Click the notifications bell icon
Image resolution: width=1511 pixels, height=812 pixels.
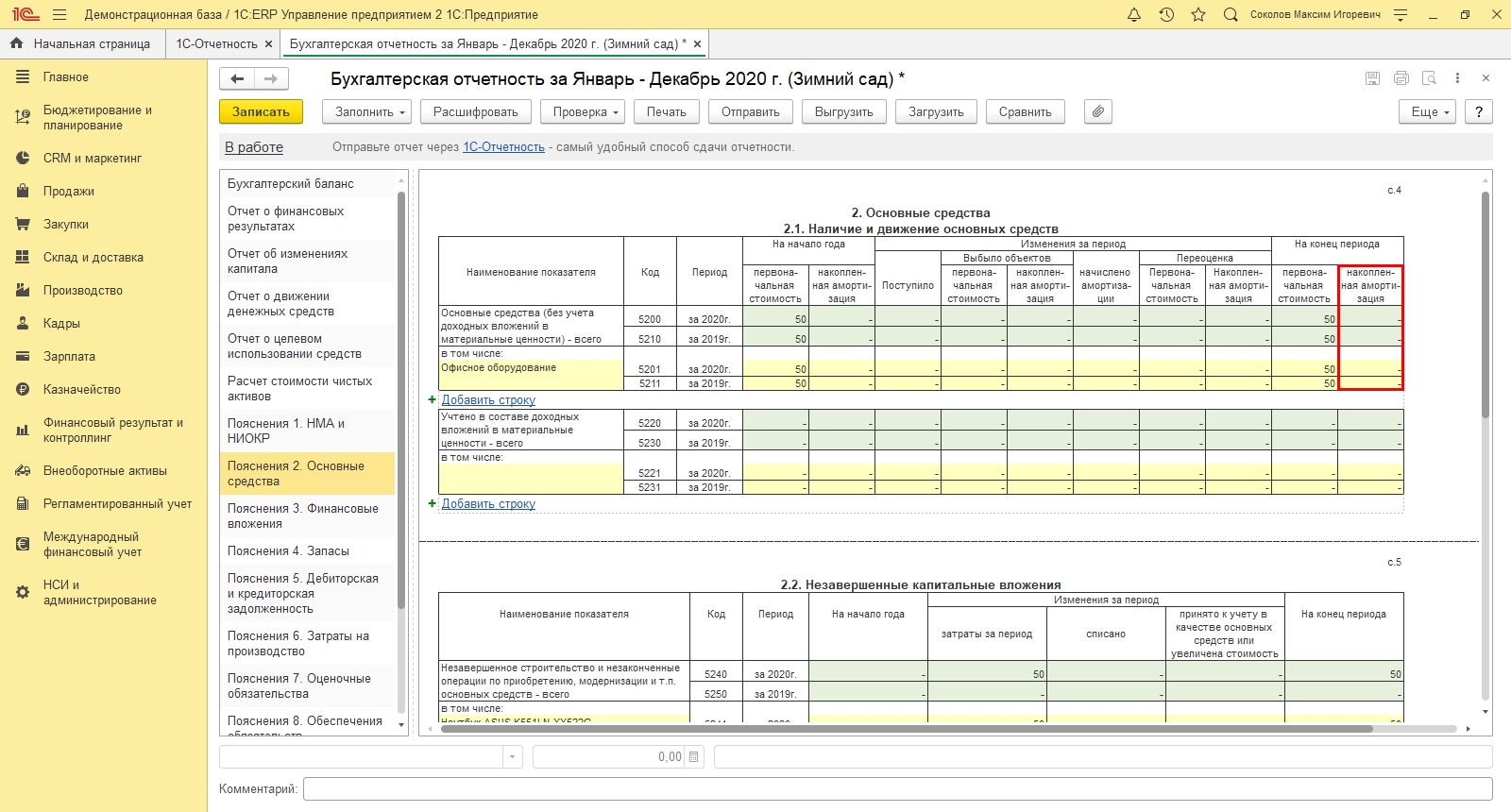(1134, 14)
